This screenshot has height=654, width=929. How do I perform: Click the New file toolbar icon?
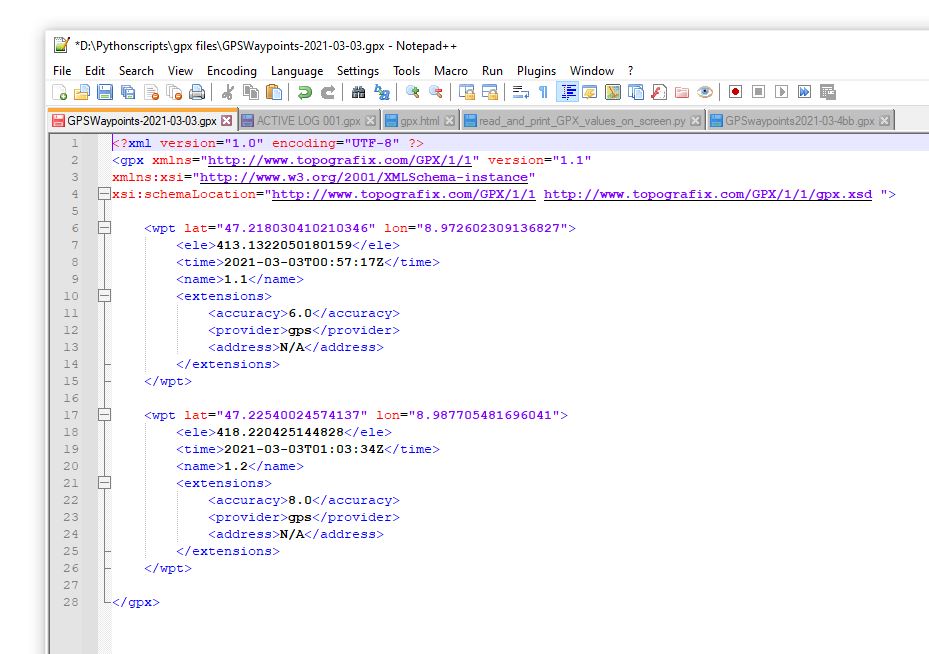pyautogui.click(x=60, y=92)
